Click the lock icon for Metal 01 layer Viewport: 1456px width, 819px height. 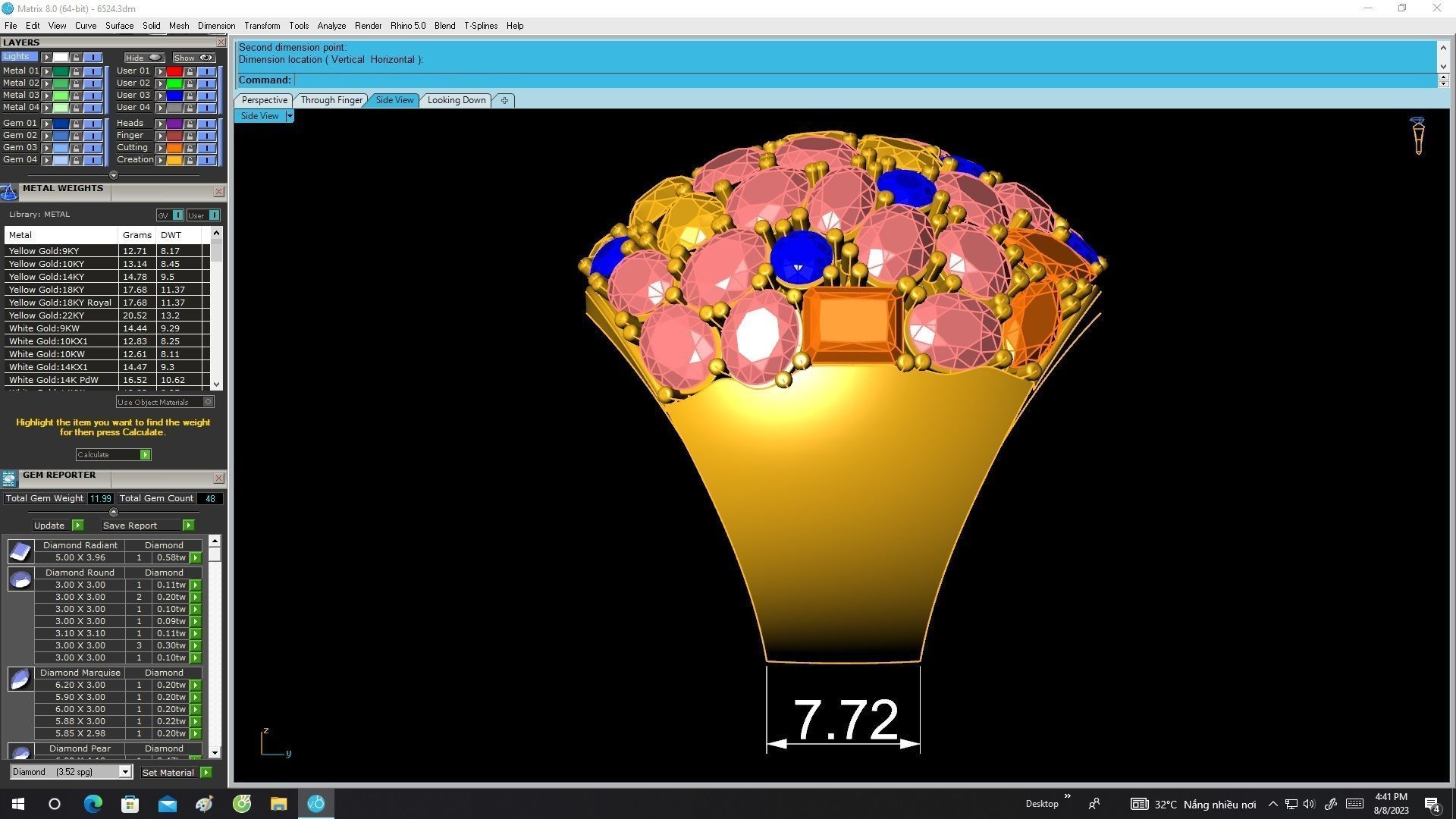click(76, 71)
